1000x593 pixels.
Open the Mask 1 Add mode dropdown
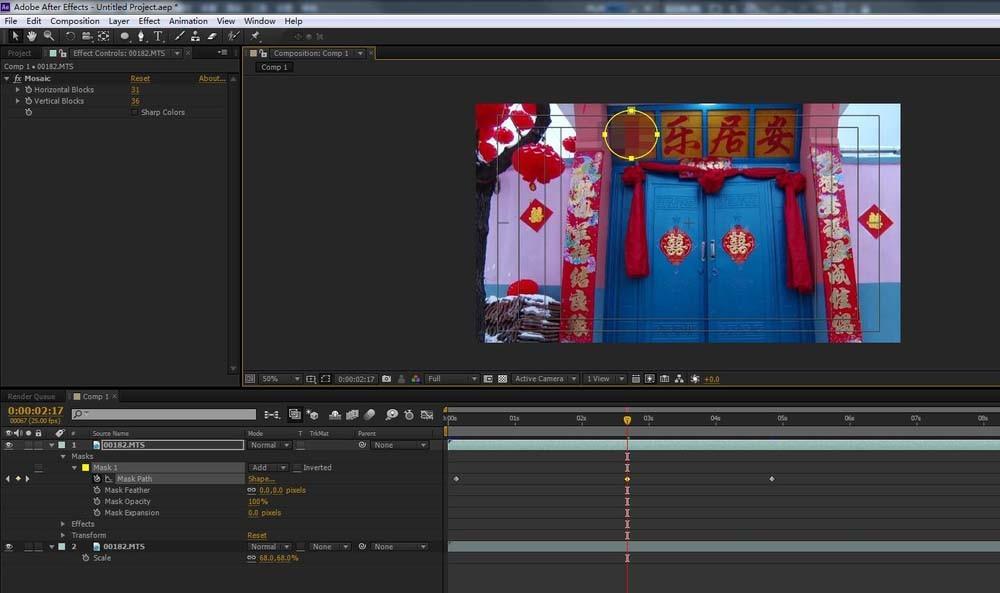coord(268,468)
